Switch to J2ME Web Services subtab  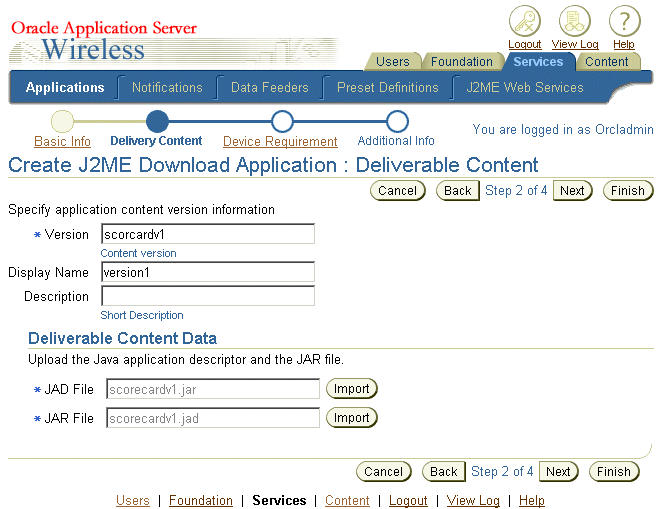coord(525,88)
